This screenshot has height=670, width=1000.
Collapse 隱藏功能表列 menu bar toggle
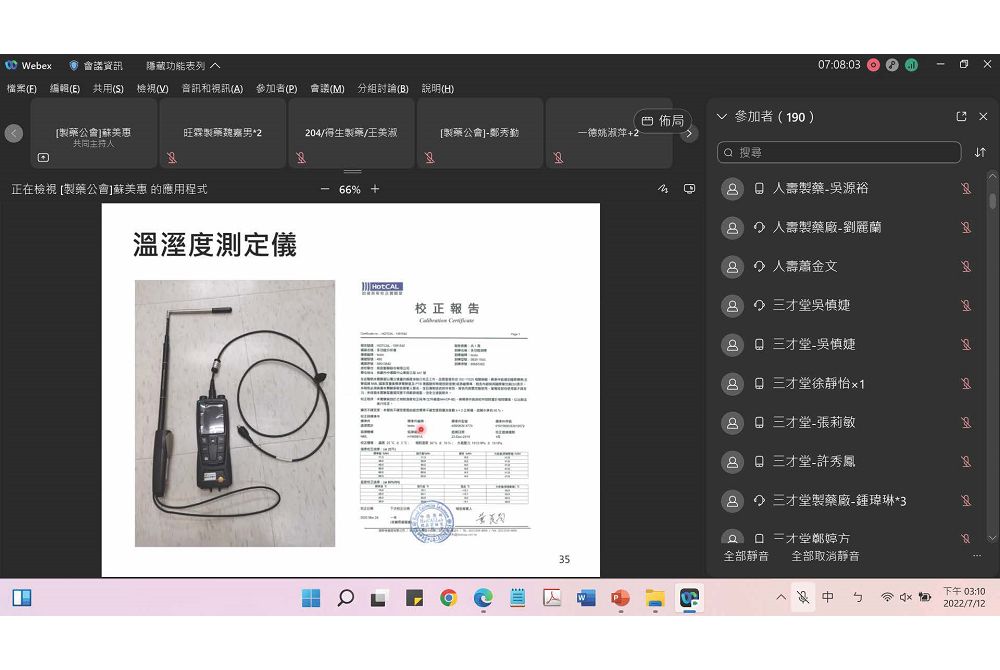183,66
